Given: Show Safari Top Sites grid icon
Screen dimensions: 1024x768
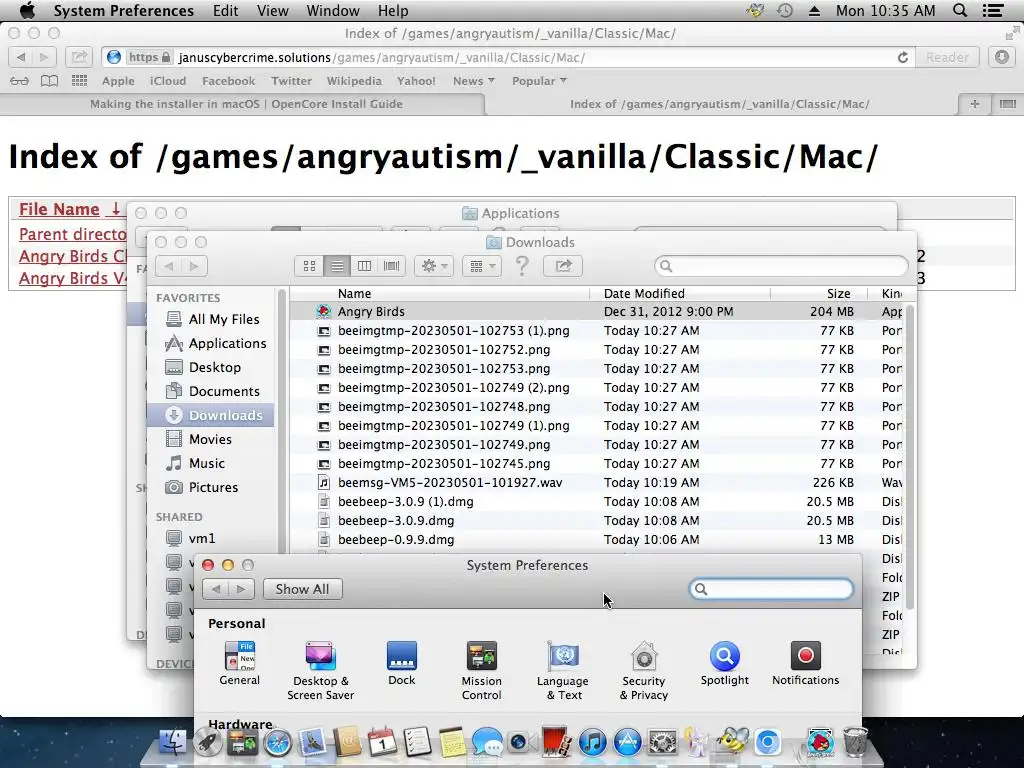Looking at the screenshot, I should click(x=79, y=81).
